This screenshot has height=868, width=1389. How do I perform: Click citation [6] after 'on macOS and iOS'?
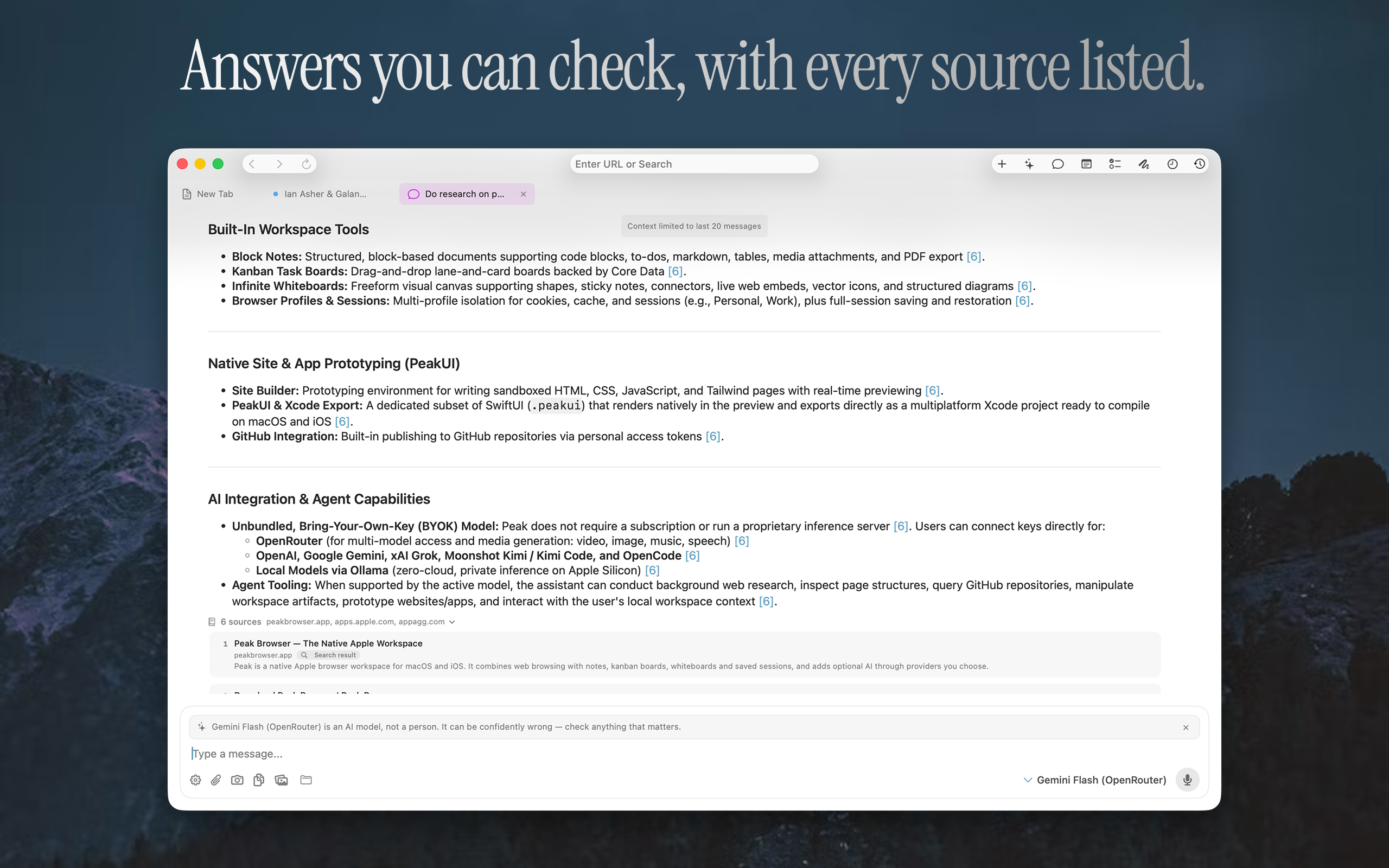click(342, 422)
